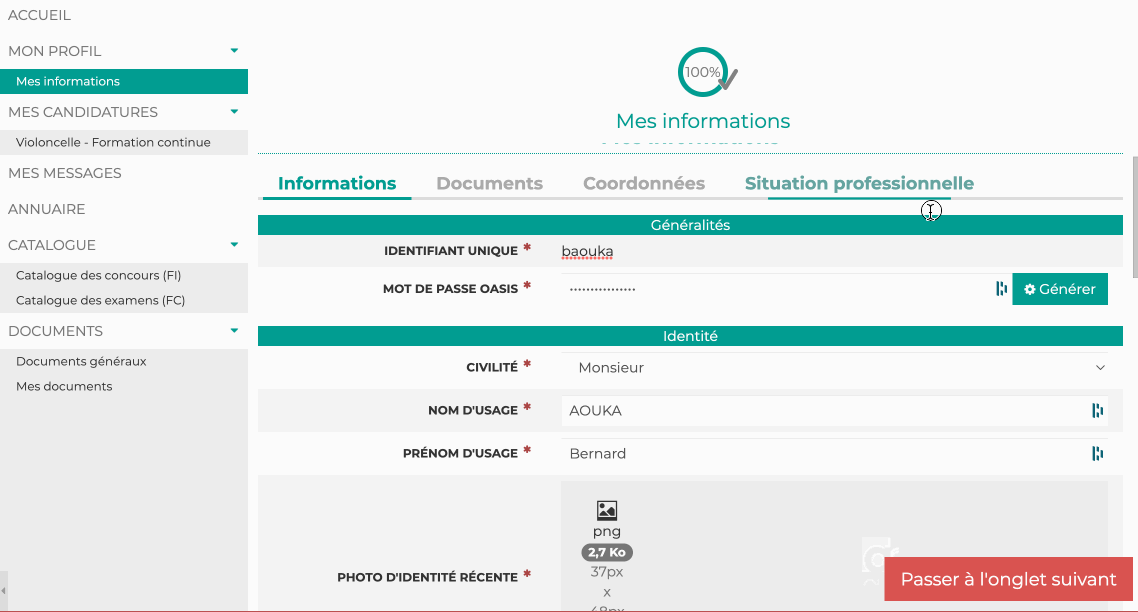Click the Identité section header
Viewport: 1138px width, 612px height.
coord(690,336)
